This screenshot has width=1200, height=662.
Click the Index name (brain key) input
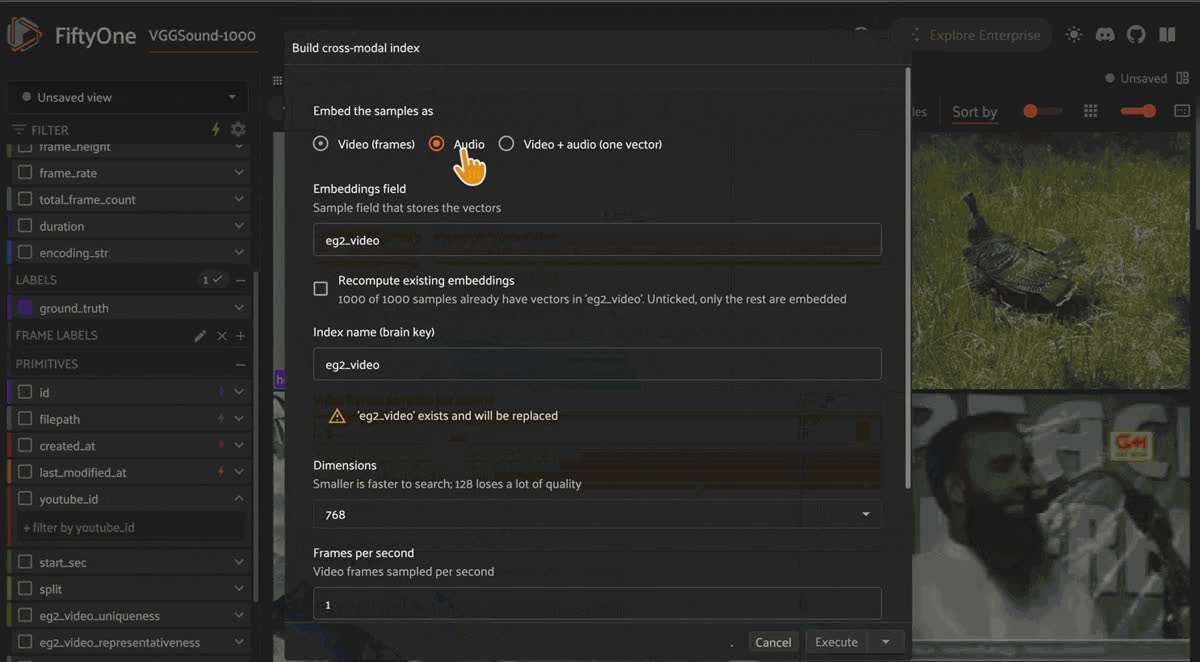[x=597, y=364]
